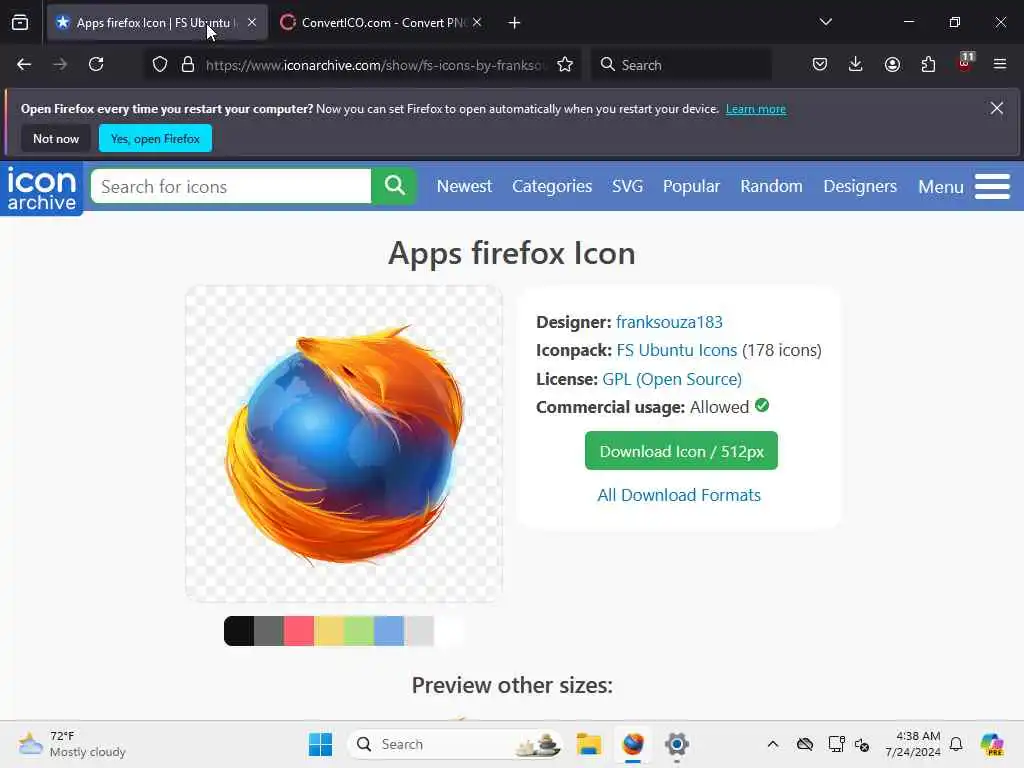Image resolution: width=1024 pixels, height=768 pixels.
Task: Select the Apps firefox Icon tab
Action: (x=157, y=23)
